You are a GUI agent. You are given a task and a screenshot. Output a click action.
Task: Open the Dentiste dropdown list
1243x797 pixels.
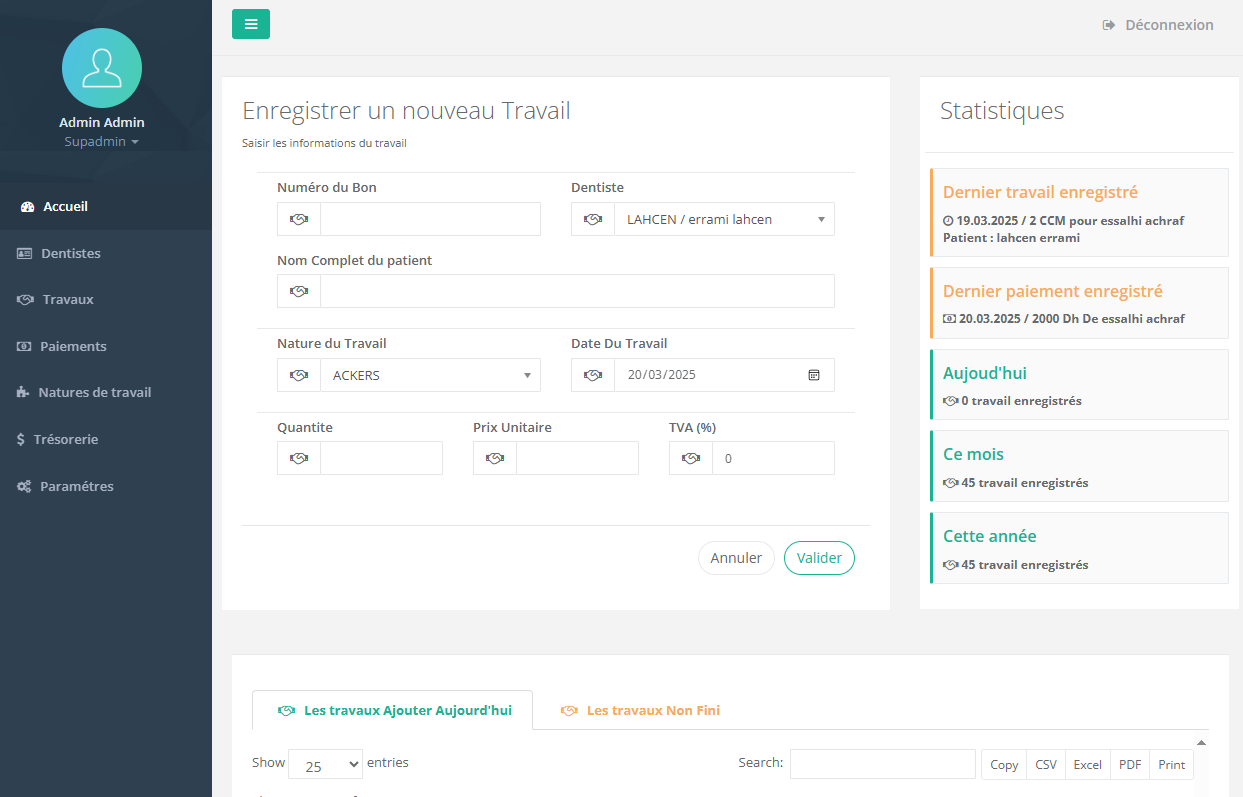724,219
